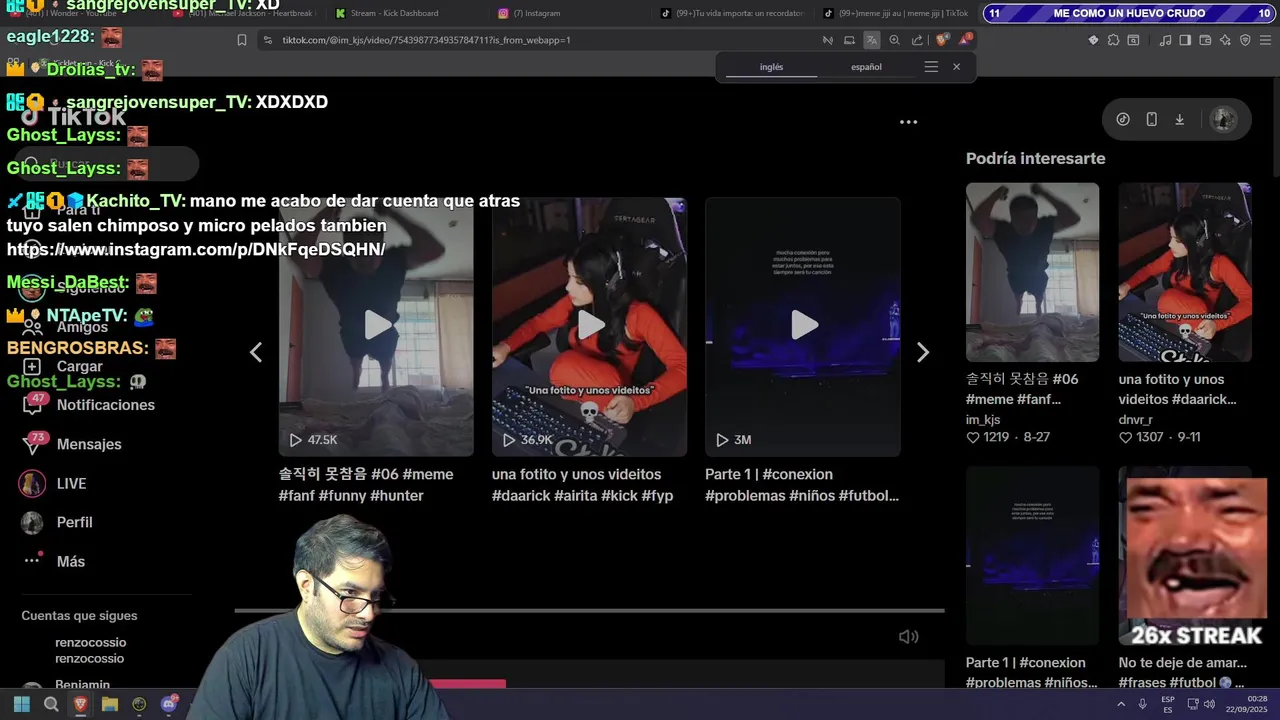
Task: Open recommended 'Parte 1 | #conexion' thumbnail
Action: (1032, 555)
